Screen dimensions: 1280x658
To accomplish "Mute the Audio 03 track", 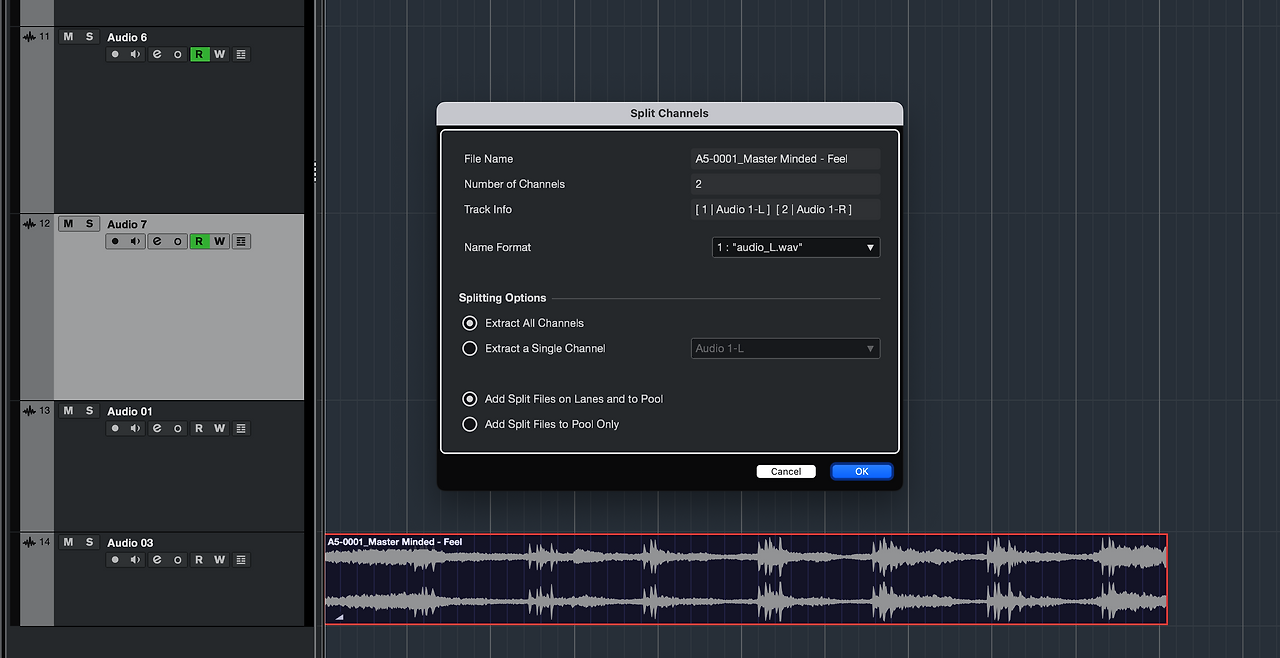I will (x=68, y=543).
